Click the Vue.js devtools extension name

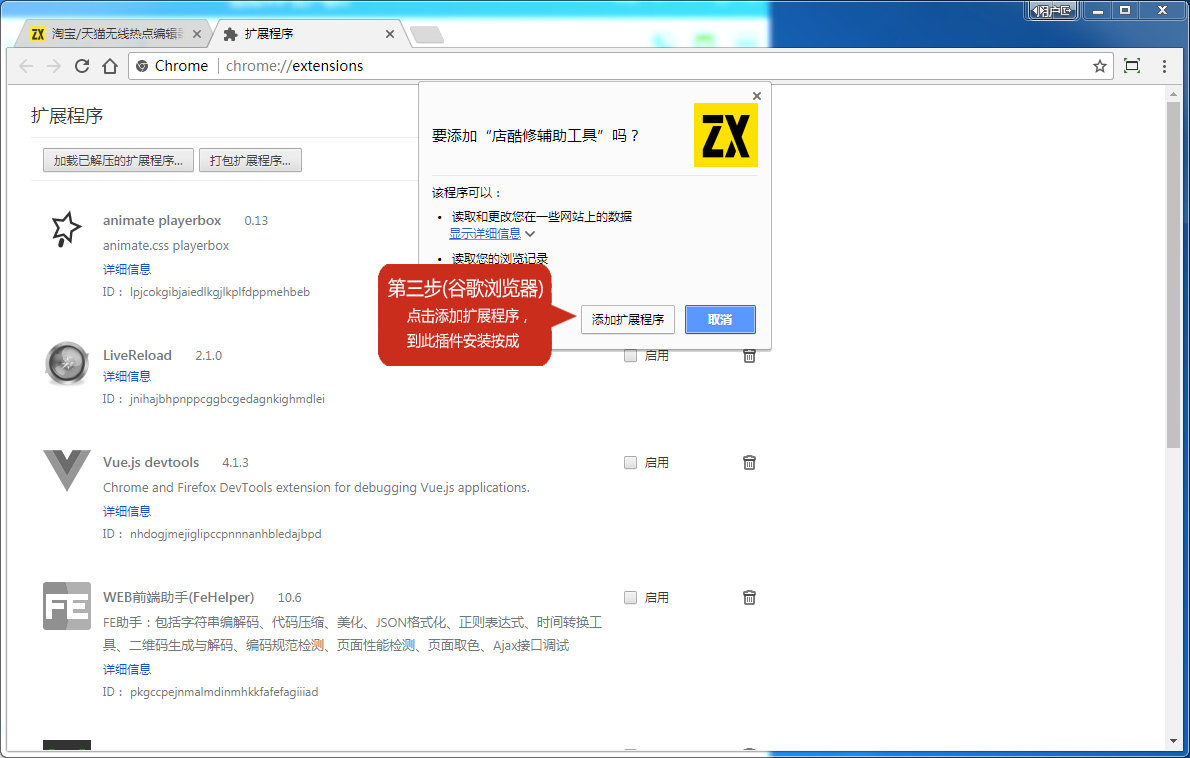coord(151,462)
